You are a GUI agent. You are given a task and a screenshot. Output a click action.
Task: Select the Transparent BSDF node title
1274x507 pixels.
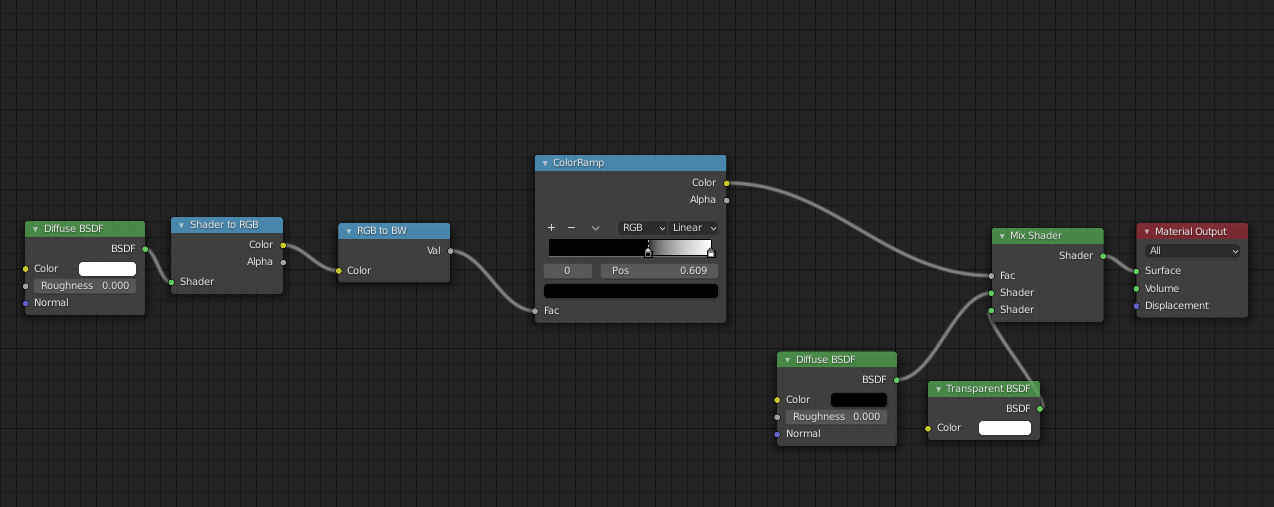click(988, 389)
